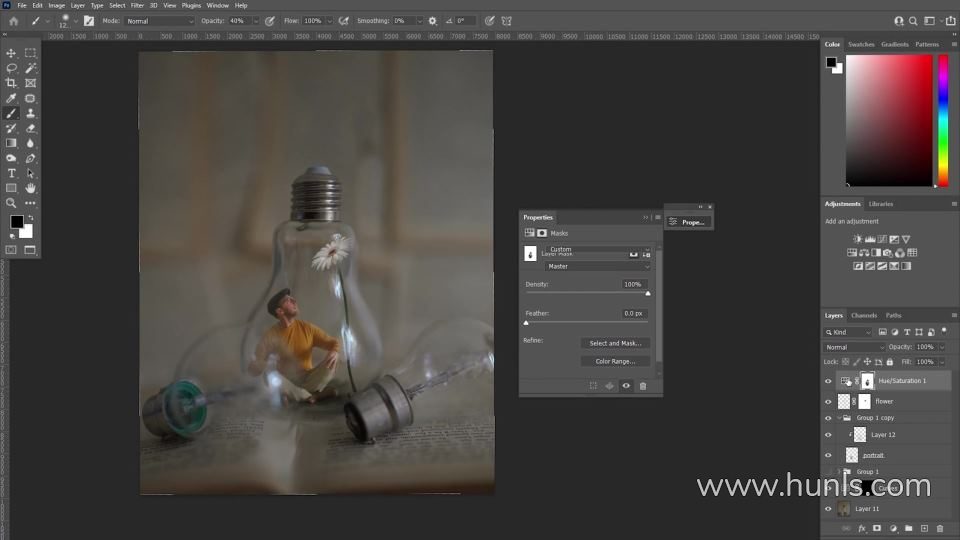960x540 pixels.
Task: Delete mask using Properties trash icon
Action: pos(643,386)
